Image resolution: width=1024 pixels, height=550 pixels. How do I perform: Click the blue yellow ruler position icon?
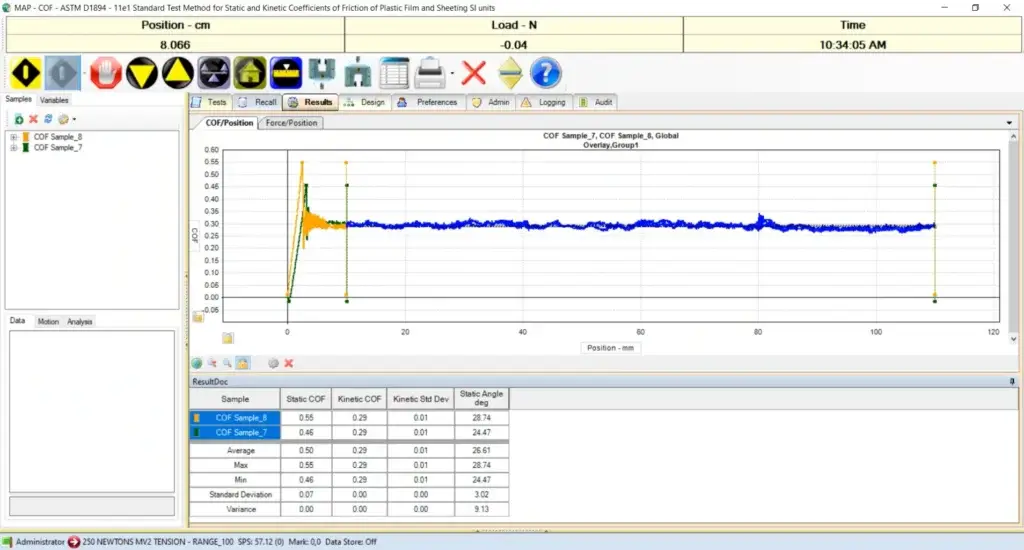tap(286, 73)
